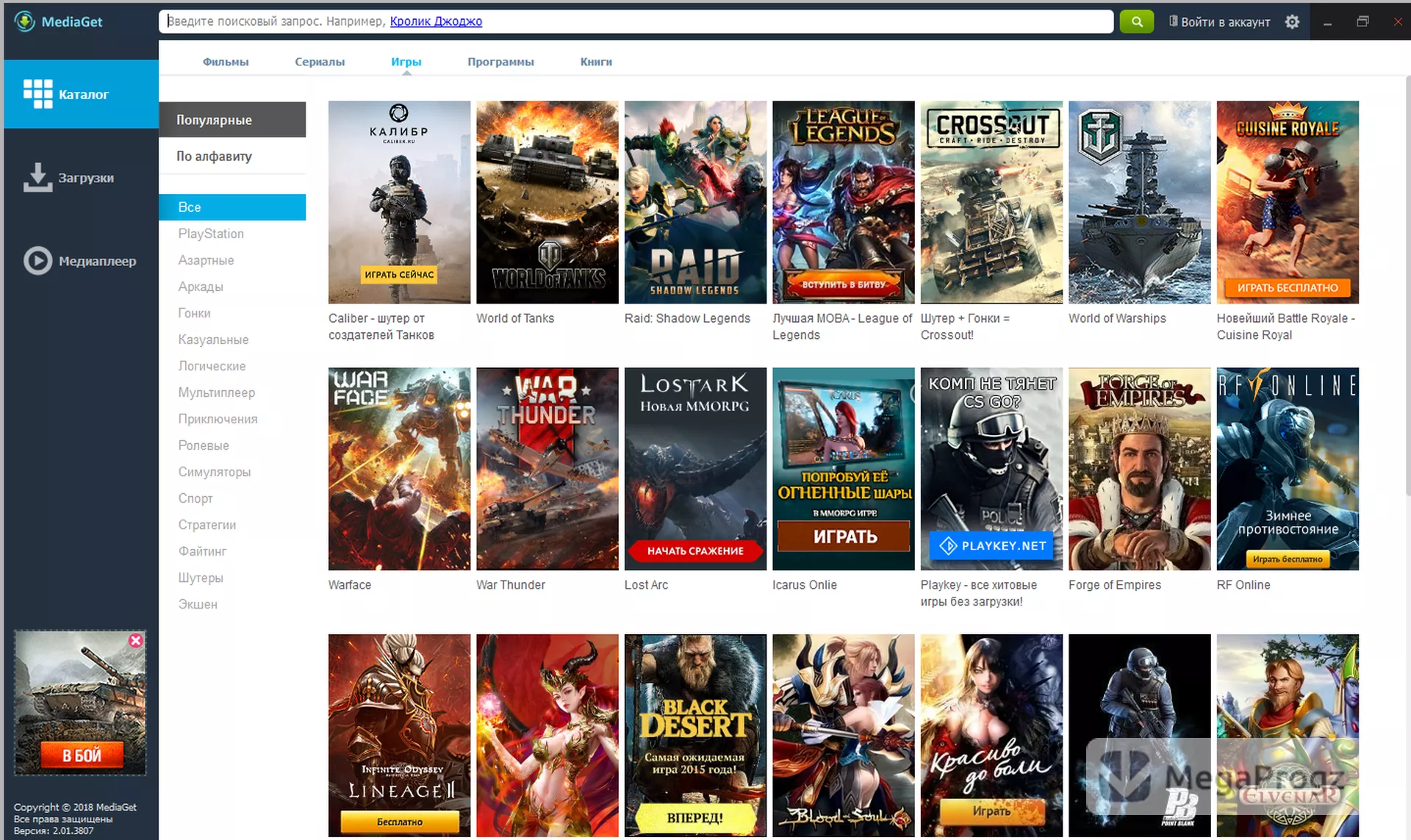Open the Caliber game cover
The width and height of the screenshot is (1411, 840).
tap(399, 202)
